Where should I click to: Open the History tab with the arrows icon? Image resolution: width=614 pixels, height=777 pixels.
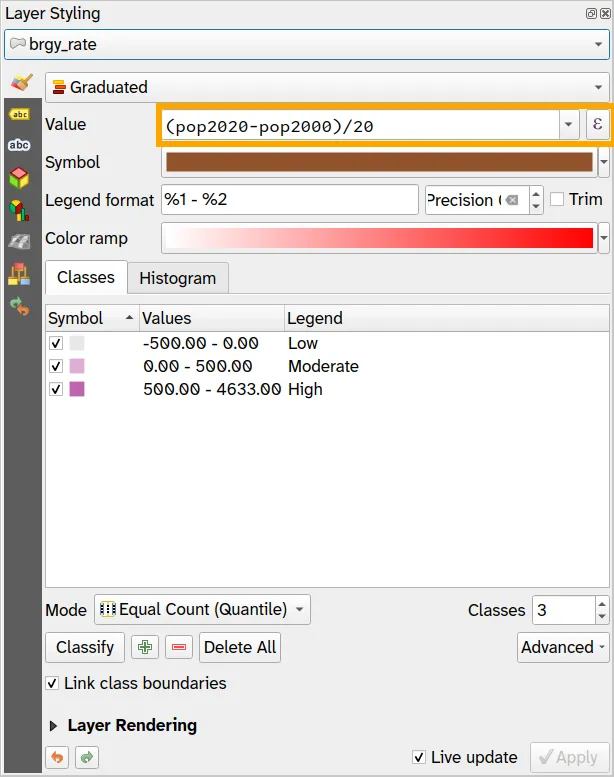(x=19, y=306)
